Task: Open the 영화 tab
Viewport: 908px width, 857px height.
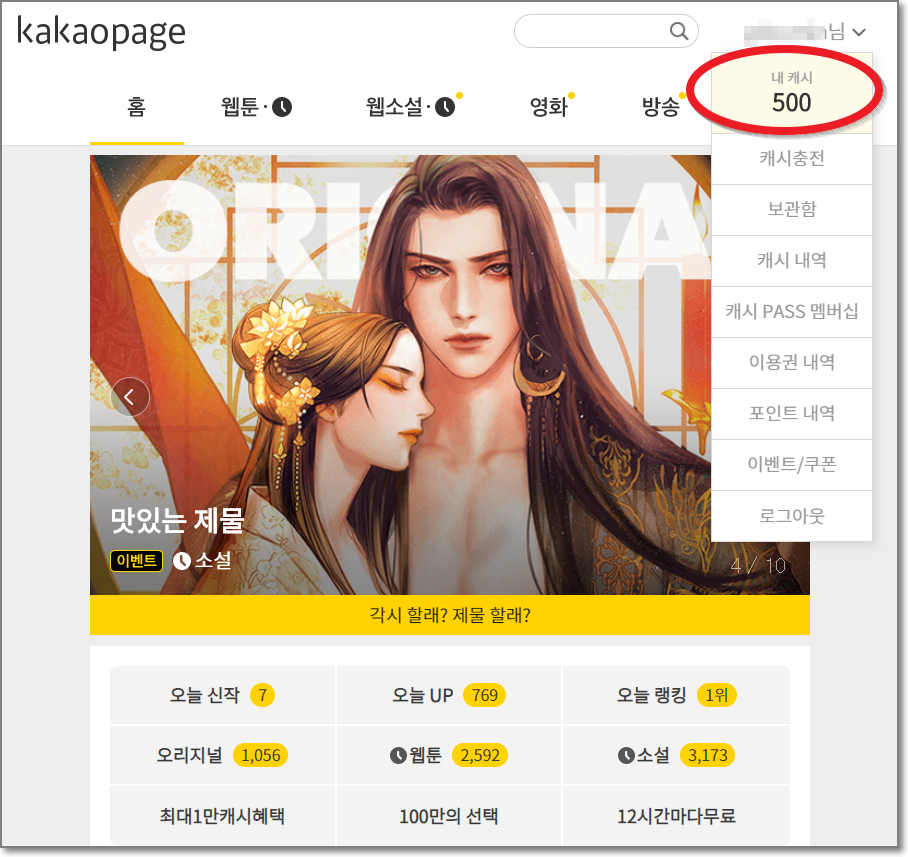Action: (548, 107)
